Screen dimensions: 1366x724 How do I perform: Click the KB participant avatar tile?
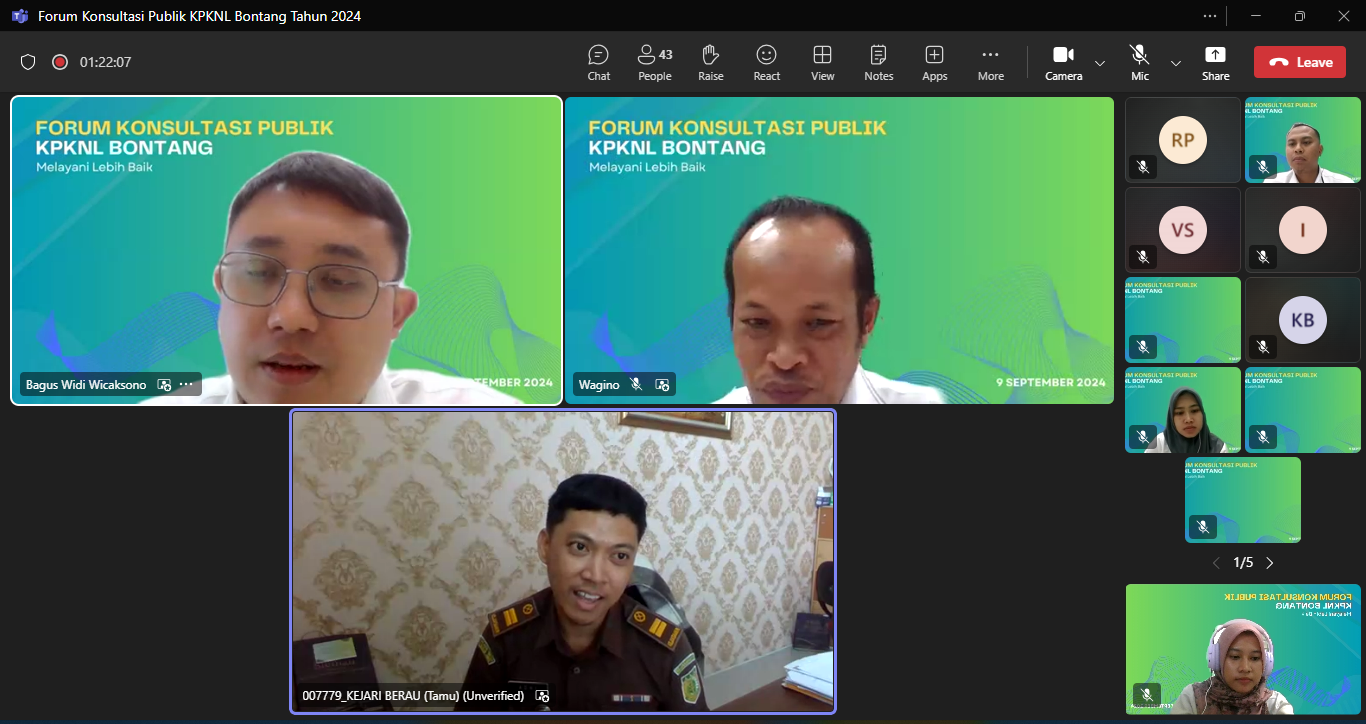pos(1303,320)
